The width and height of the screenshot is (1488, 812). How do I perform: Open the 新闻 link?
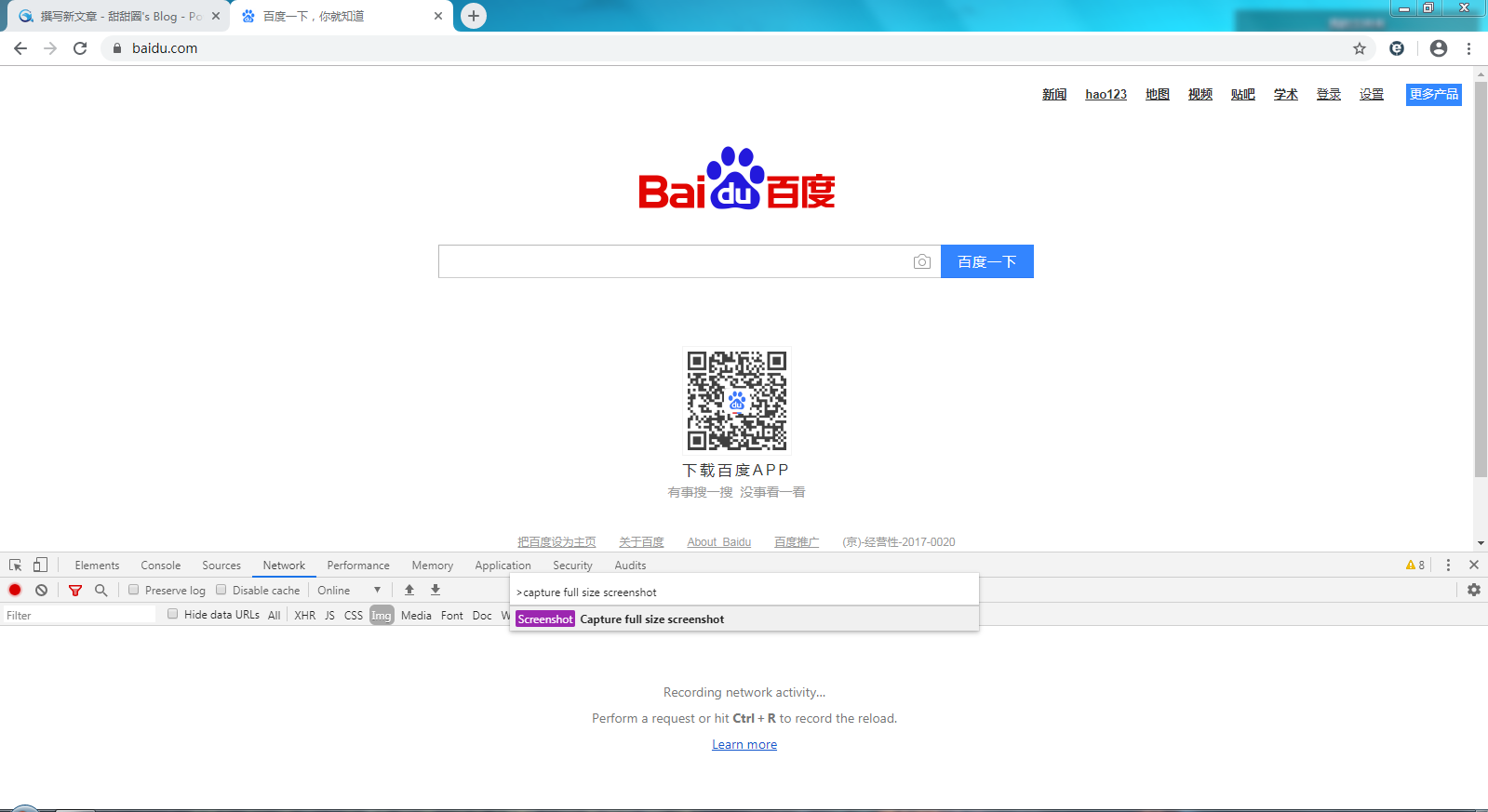[x=1054, y=94]
